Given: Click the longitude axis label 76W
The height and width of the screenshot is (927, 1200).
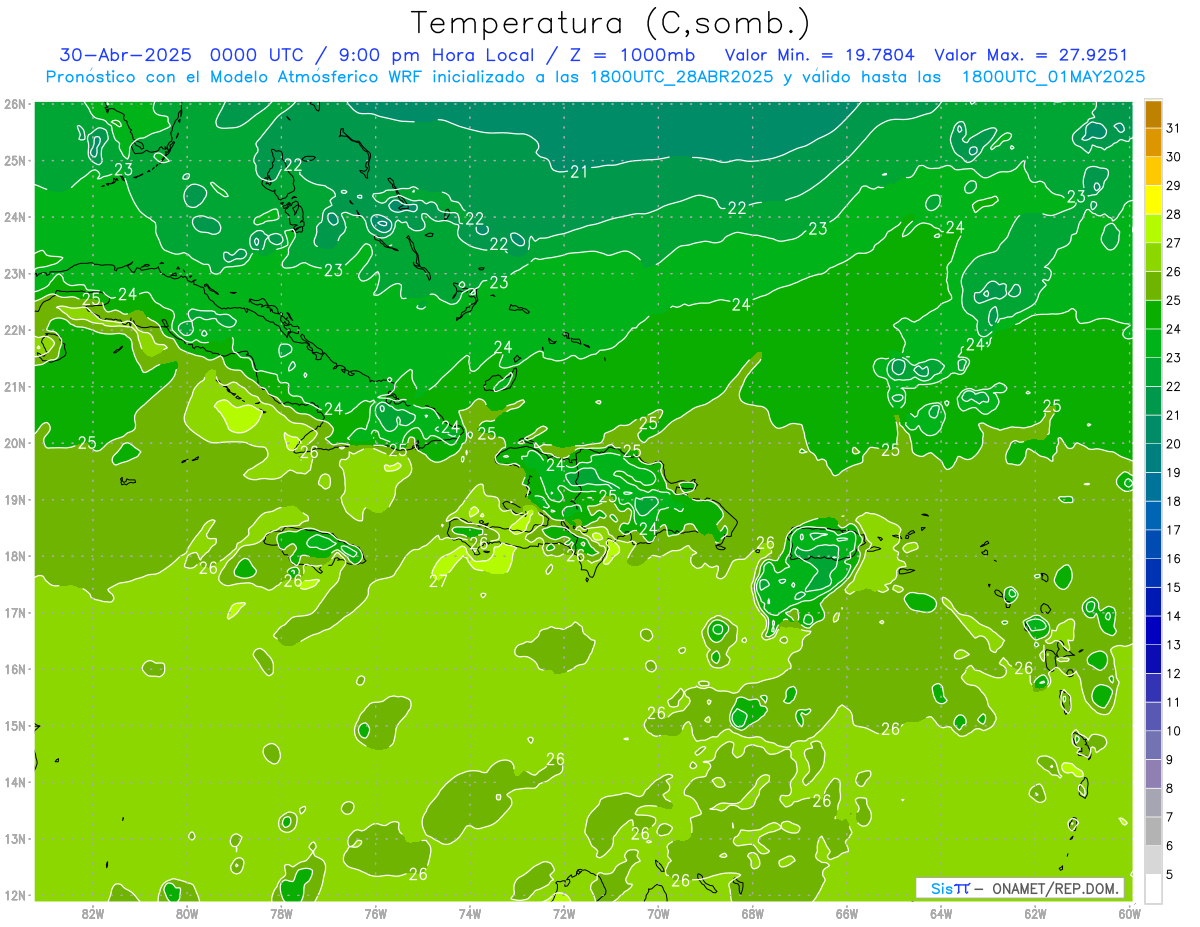Looking at the screenshot, I should pos(375,913).
